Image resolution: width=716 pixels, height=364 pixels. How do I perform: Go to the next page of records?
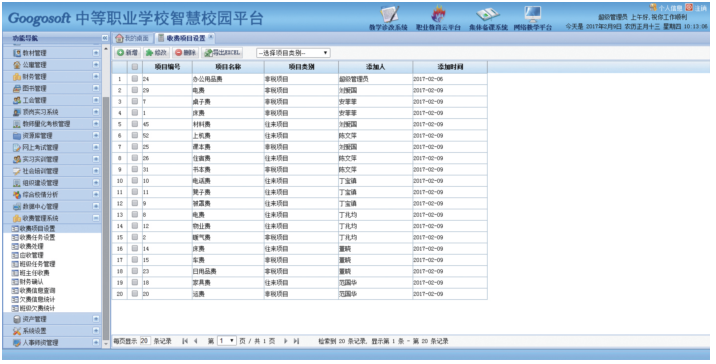285,341
